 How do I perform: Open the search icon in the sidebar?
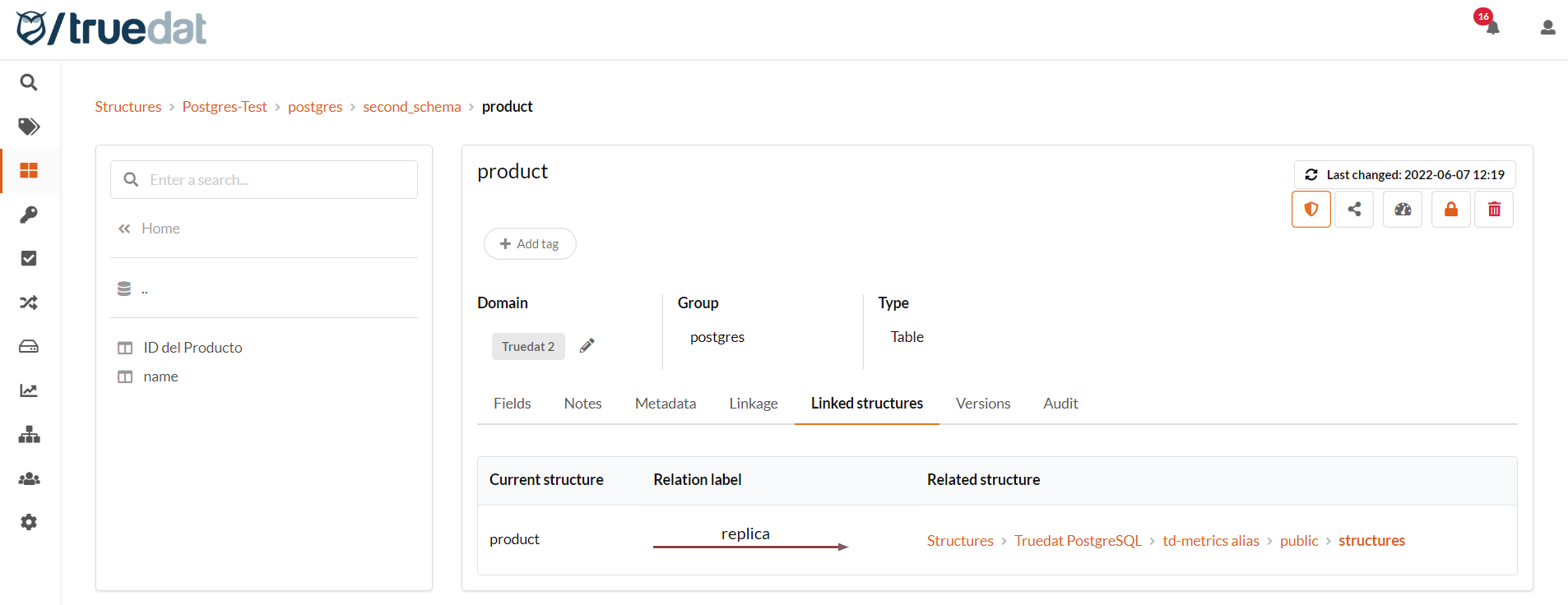(29, 82)
